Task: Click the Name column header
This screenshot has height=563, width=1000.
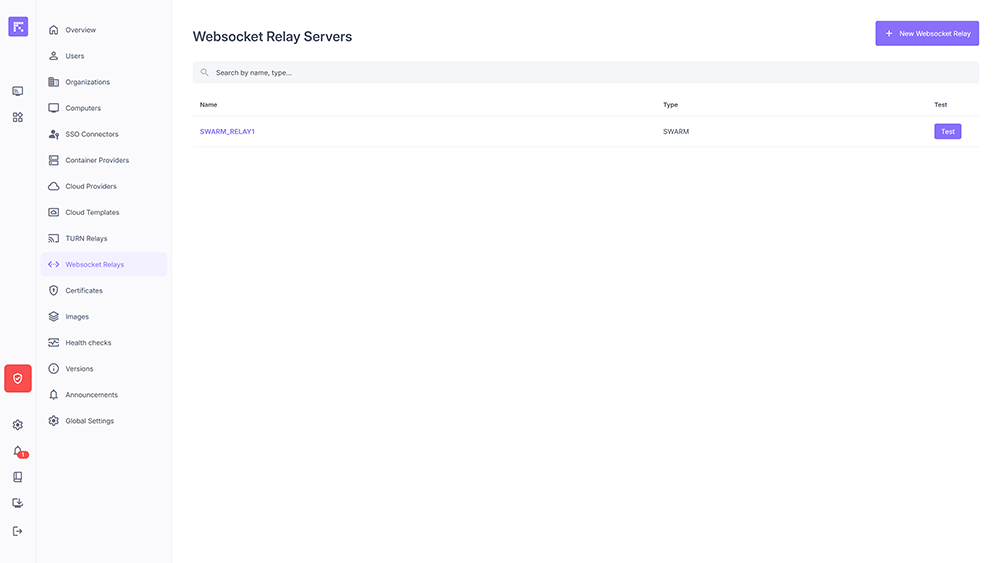Action: tap(208, 105)
